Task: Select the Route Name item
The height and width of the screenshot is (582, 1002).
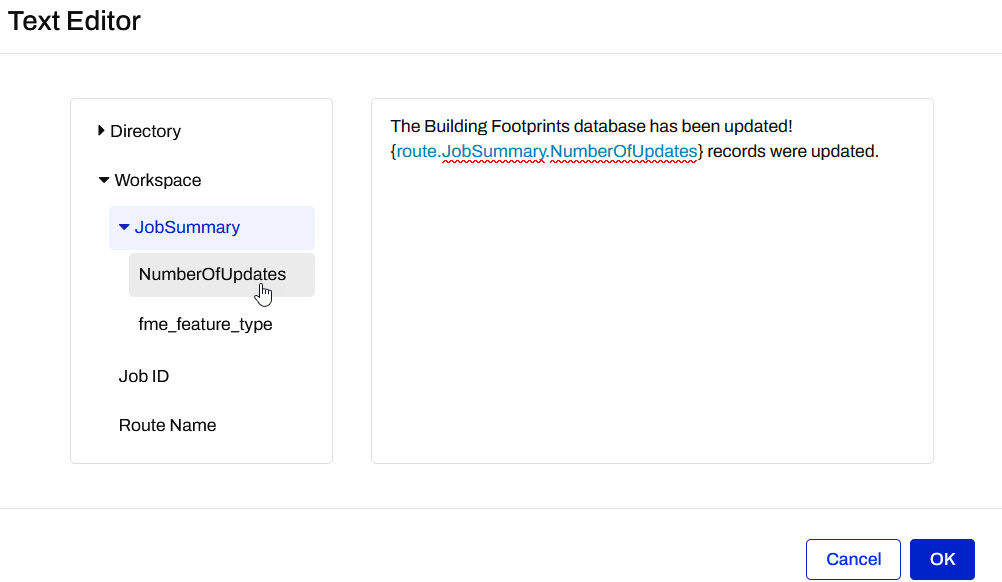Action: 167,425
